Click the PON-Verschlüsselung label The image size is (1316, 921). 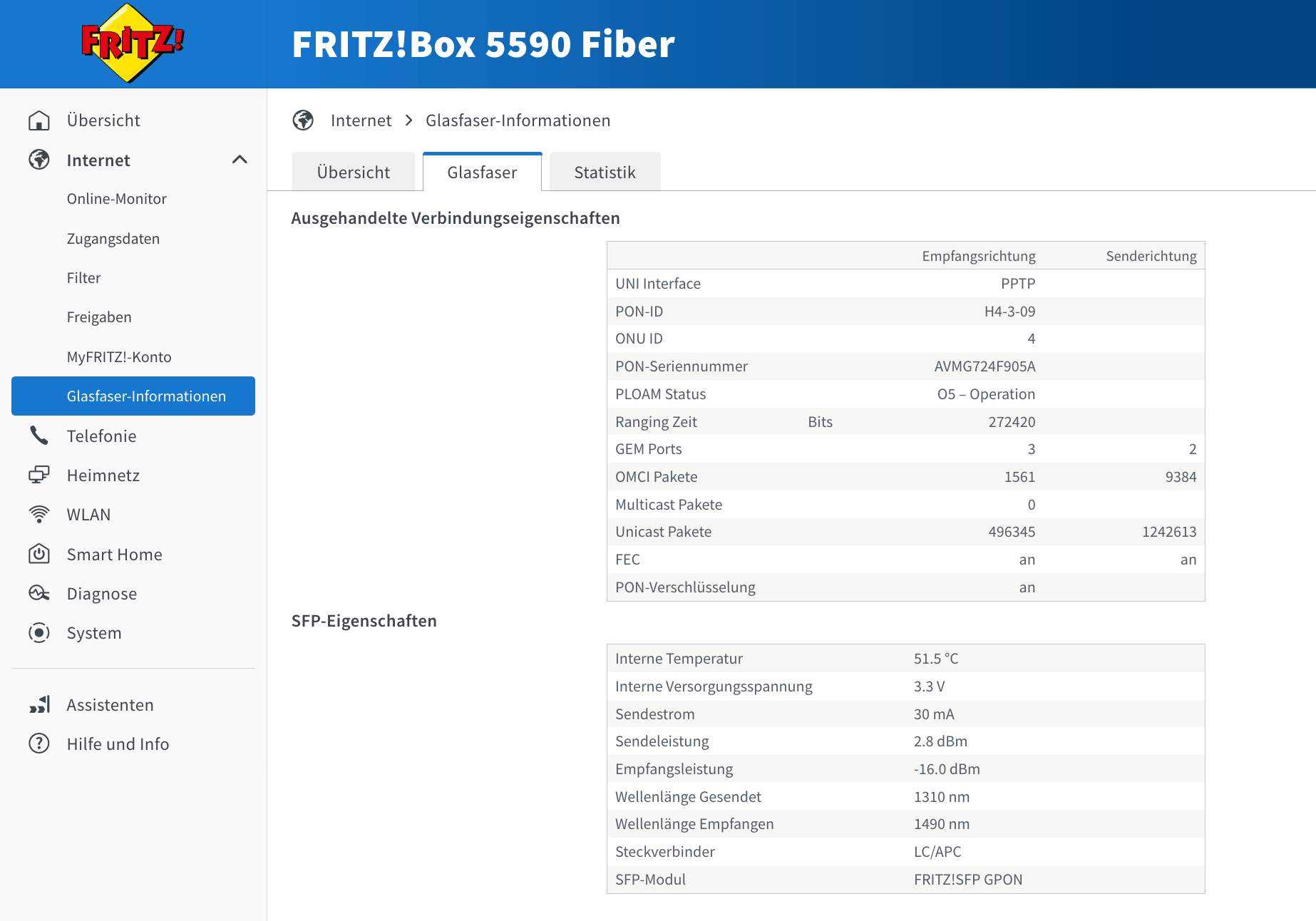(685, 587)
